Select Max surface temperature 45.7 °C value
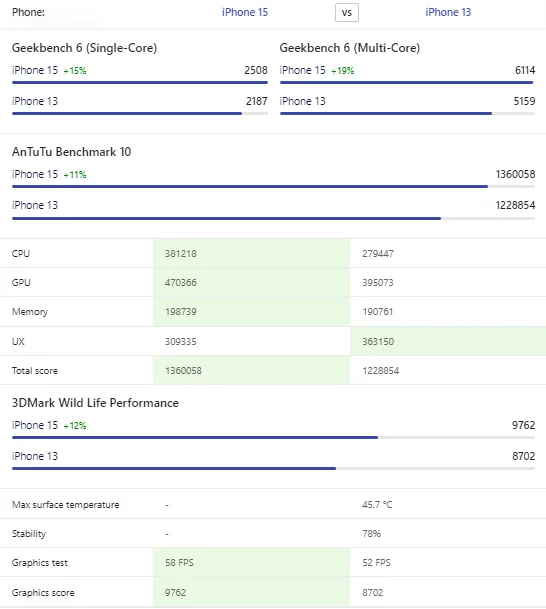Viewport: 546px width, 609px height. 377,505
